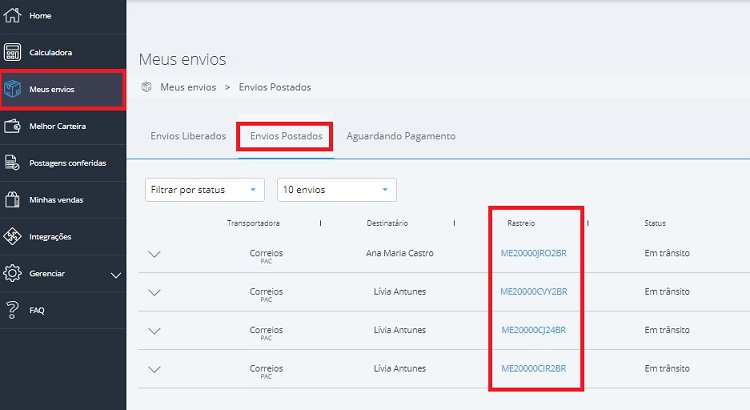This screenshot has width=750, height=410.
Task: Click recipient name Ana Maria Castro
Action: tap(400, 253)
